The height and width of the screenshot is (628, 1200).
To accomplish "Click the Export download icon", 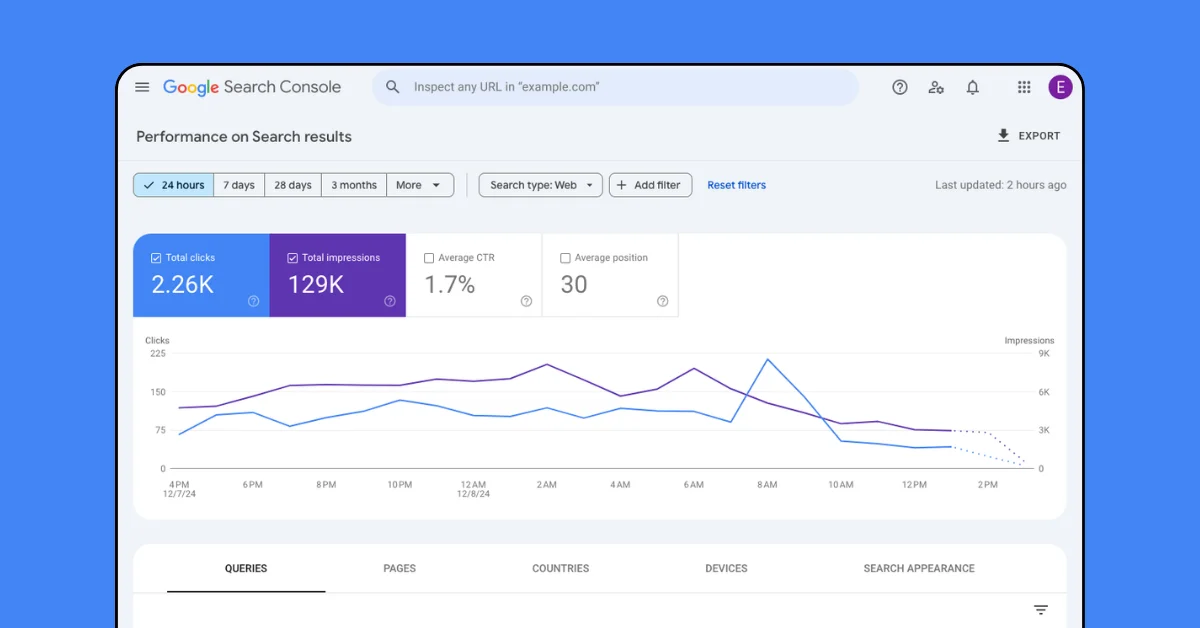I will 1003,136.
